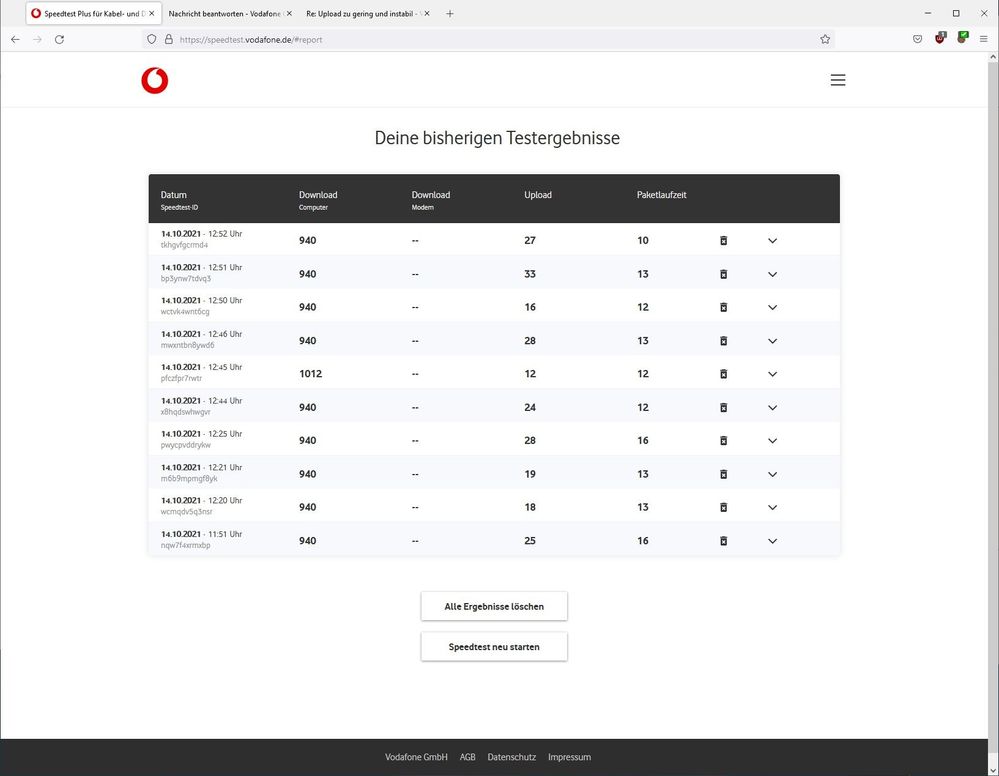Click Alle Ergebnisse löschen button
Screen dimensions: 999x776
tap(494, 607)
